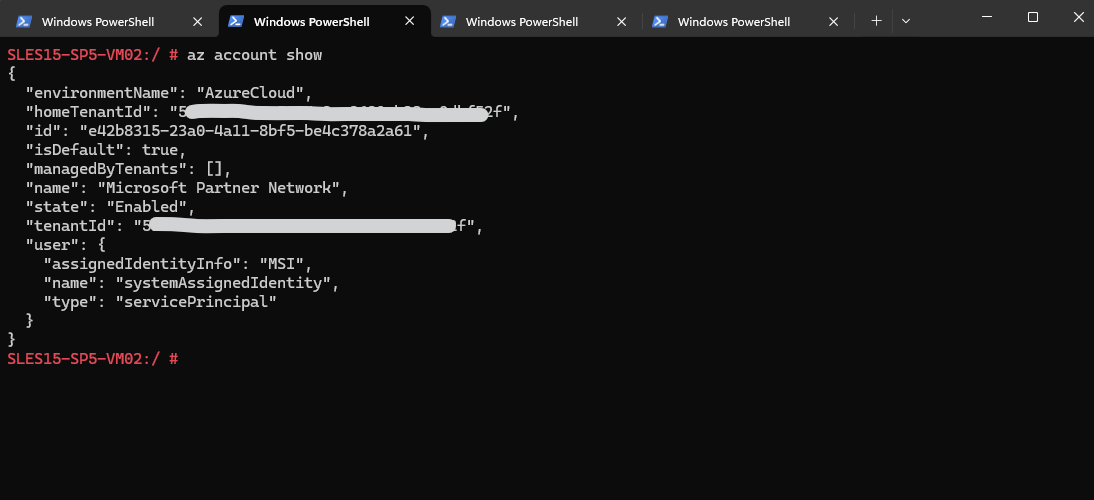Maximize the Windows Terminal window
Screen dimensions: 1094x500
pyautogui.click(x=1033, y=17)
